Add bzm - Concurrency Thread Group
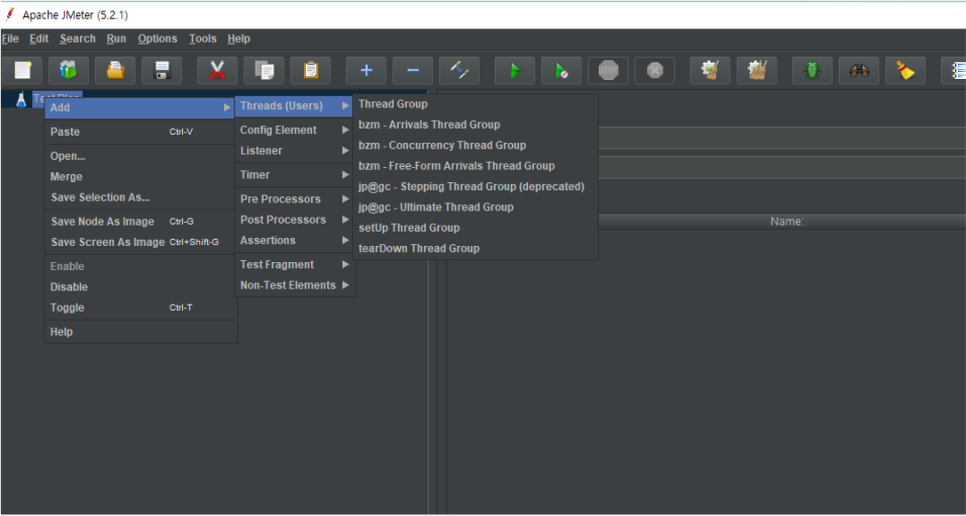The image size is (966, 516). [475, 145]
